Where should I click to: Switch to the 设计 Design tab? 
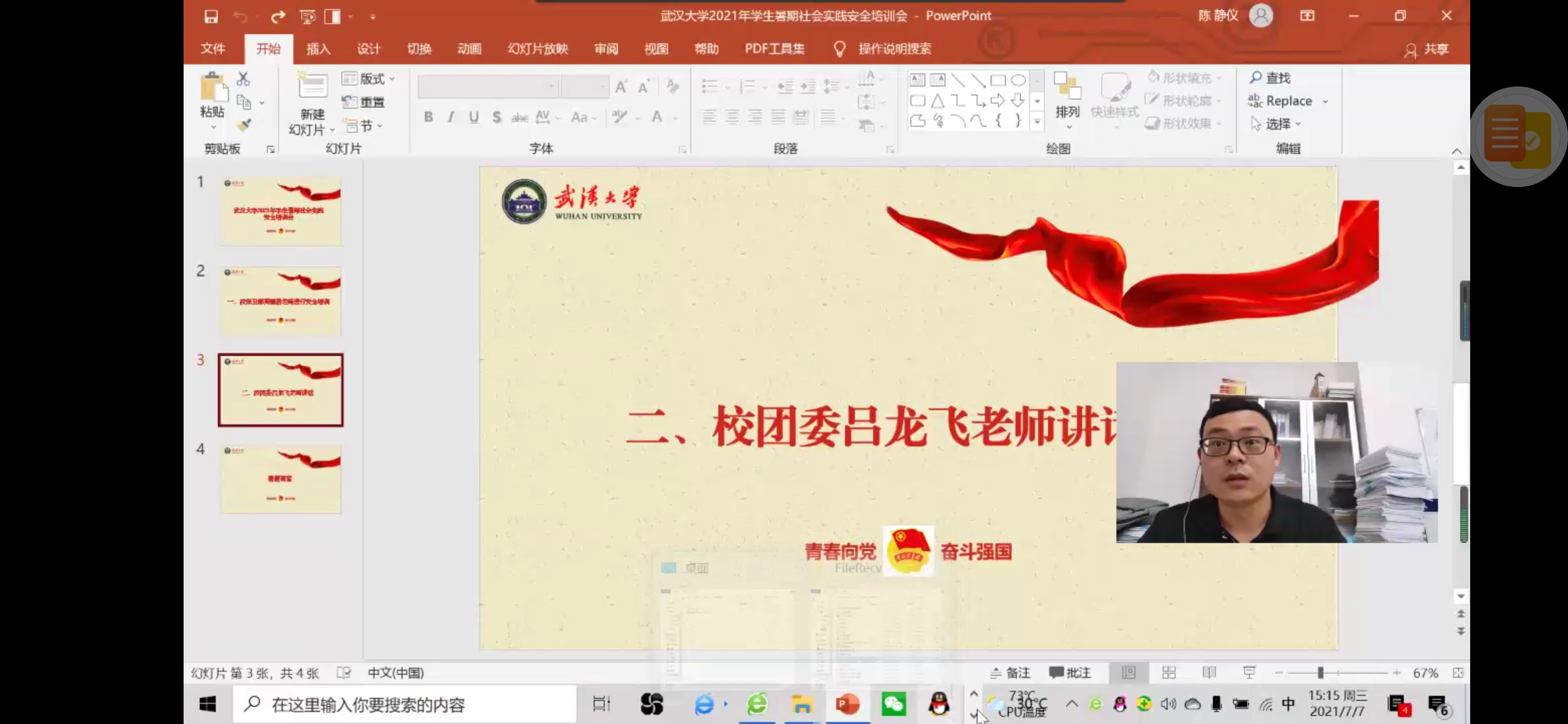369,49
